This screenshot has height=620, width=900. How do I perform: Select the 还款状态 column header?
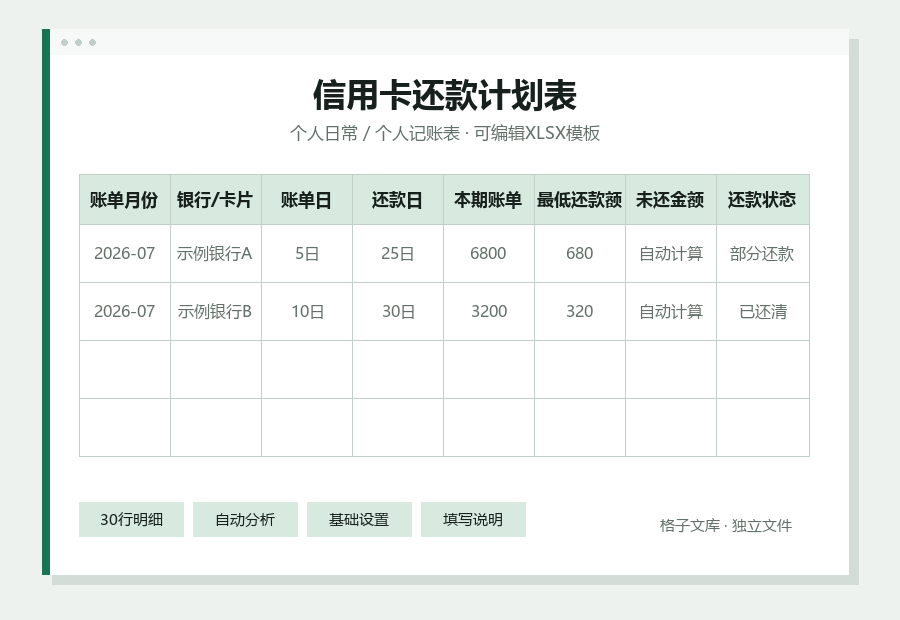coord(762,200)
